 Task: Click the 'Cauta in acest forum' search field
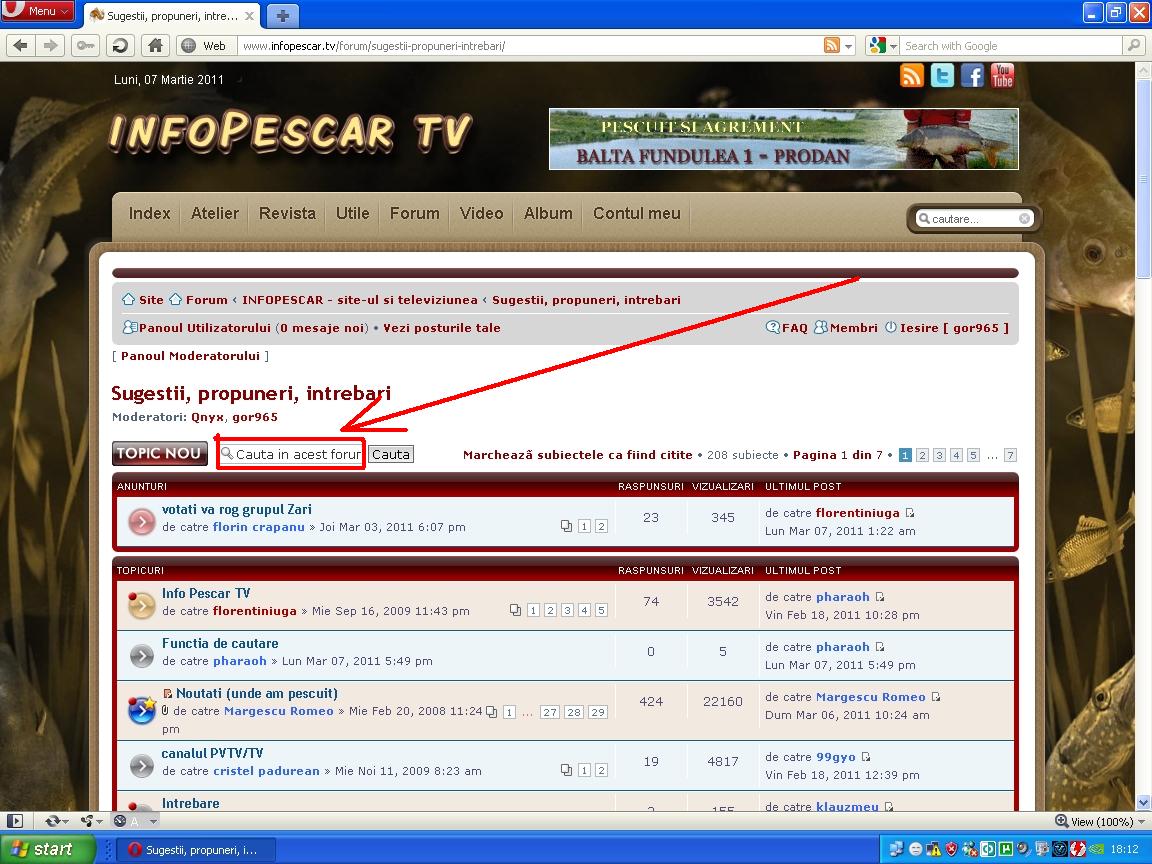297,454
